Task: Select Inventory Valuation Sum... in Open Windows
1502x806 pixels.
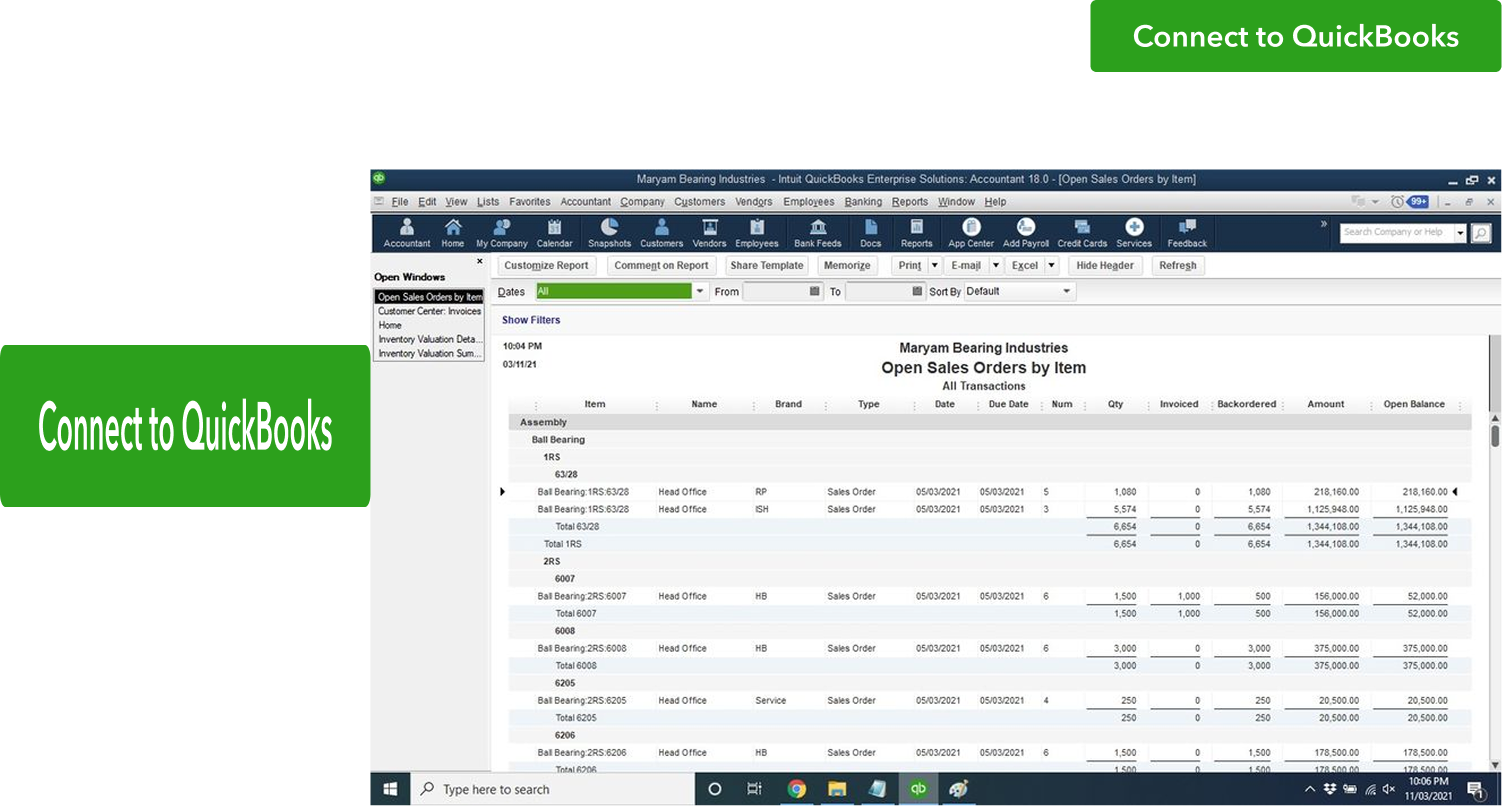Action: coord(429,353)
